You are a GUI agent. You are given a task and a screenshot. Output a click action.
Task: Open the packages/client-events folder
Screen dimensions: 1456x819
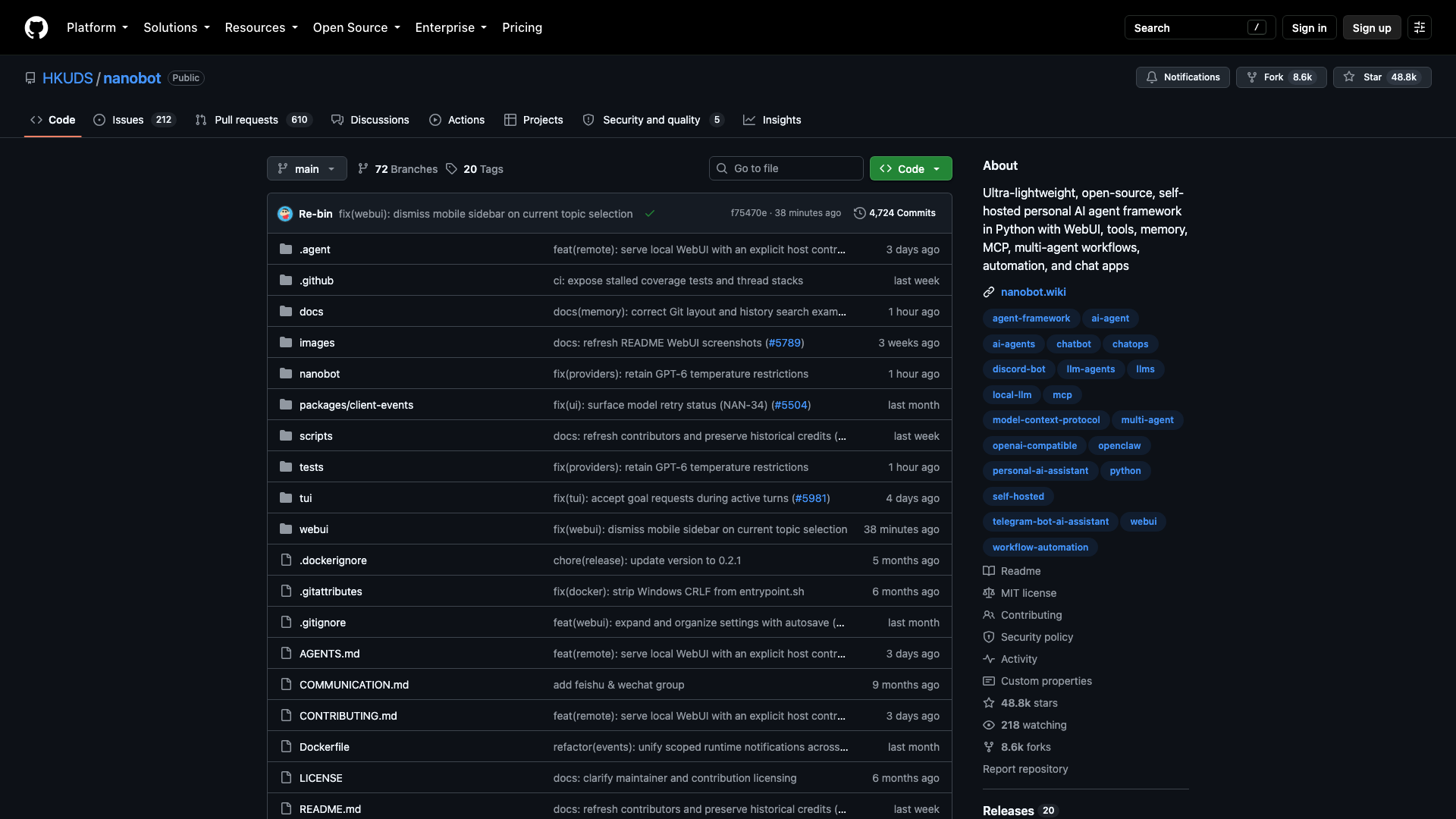coord(356,405)
